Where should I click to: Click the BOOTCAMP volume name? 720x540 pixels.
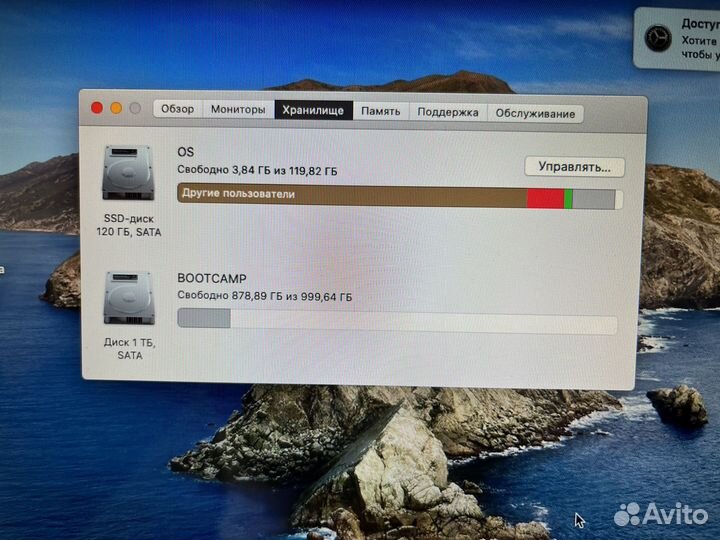(212, 278)
